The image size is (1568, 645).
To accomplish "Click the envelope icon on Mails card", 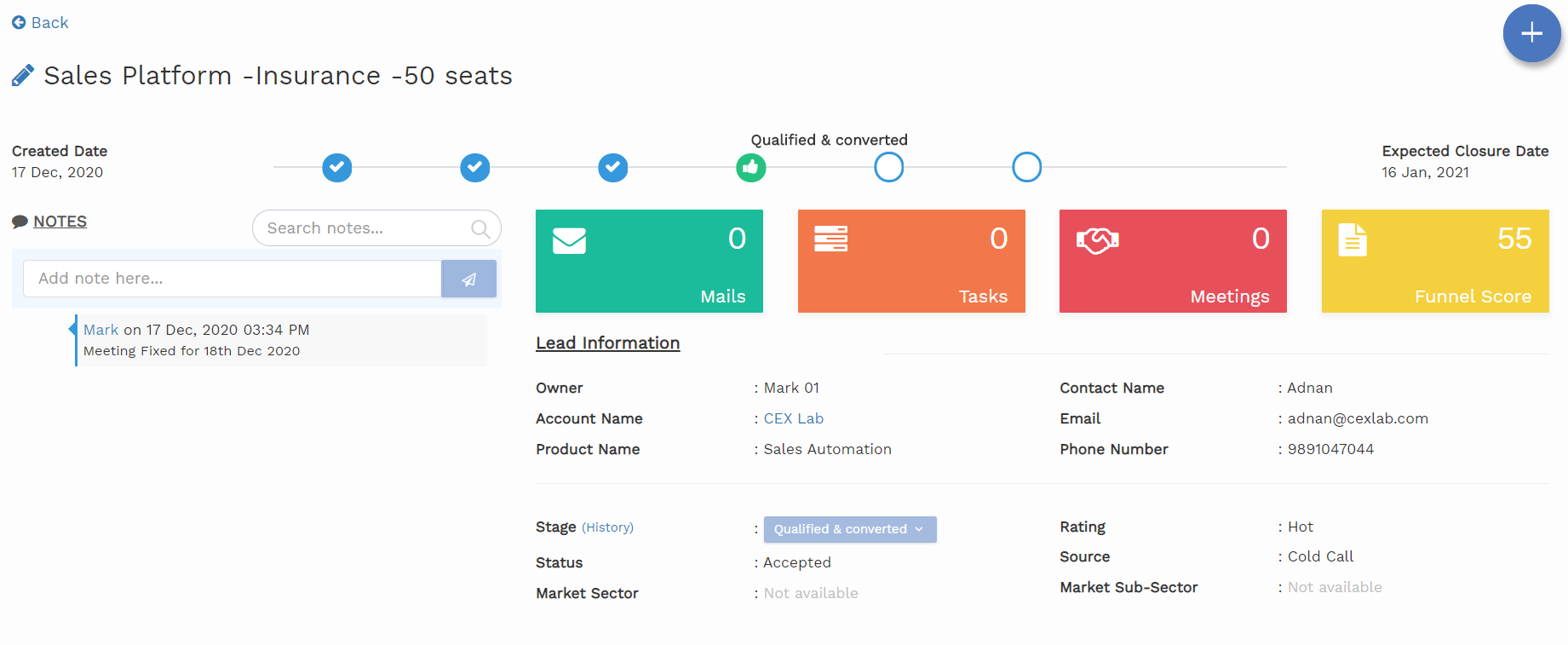I will click(569, 240).
